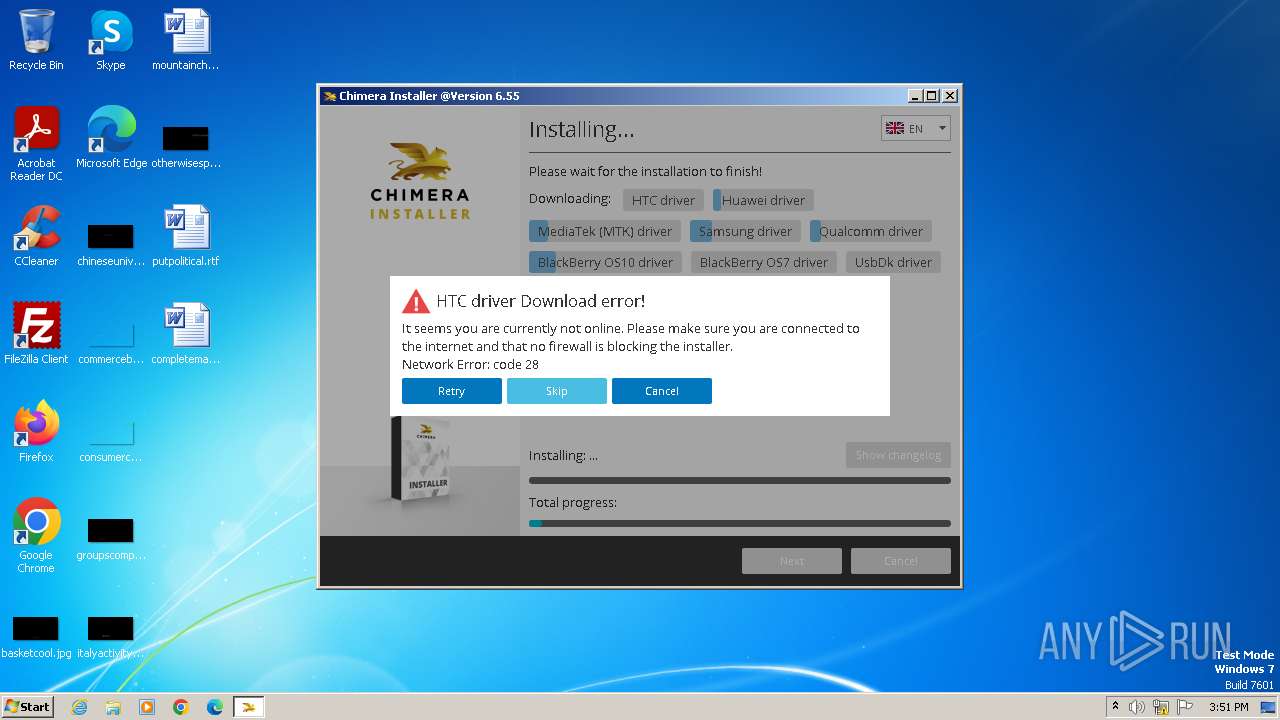Select the MediaTek (MTK) driver tag
The width and height of the screenshot is (1280, 720).
point(605,231)
